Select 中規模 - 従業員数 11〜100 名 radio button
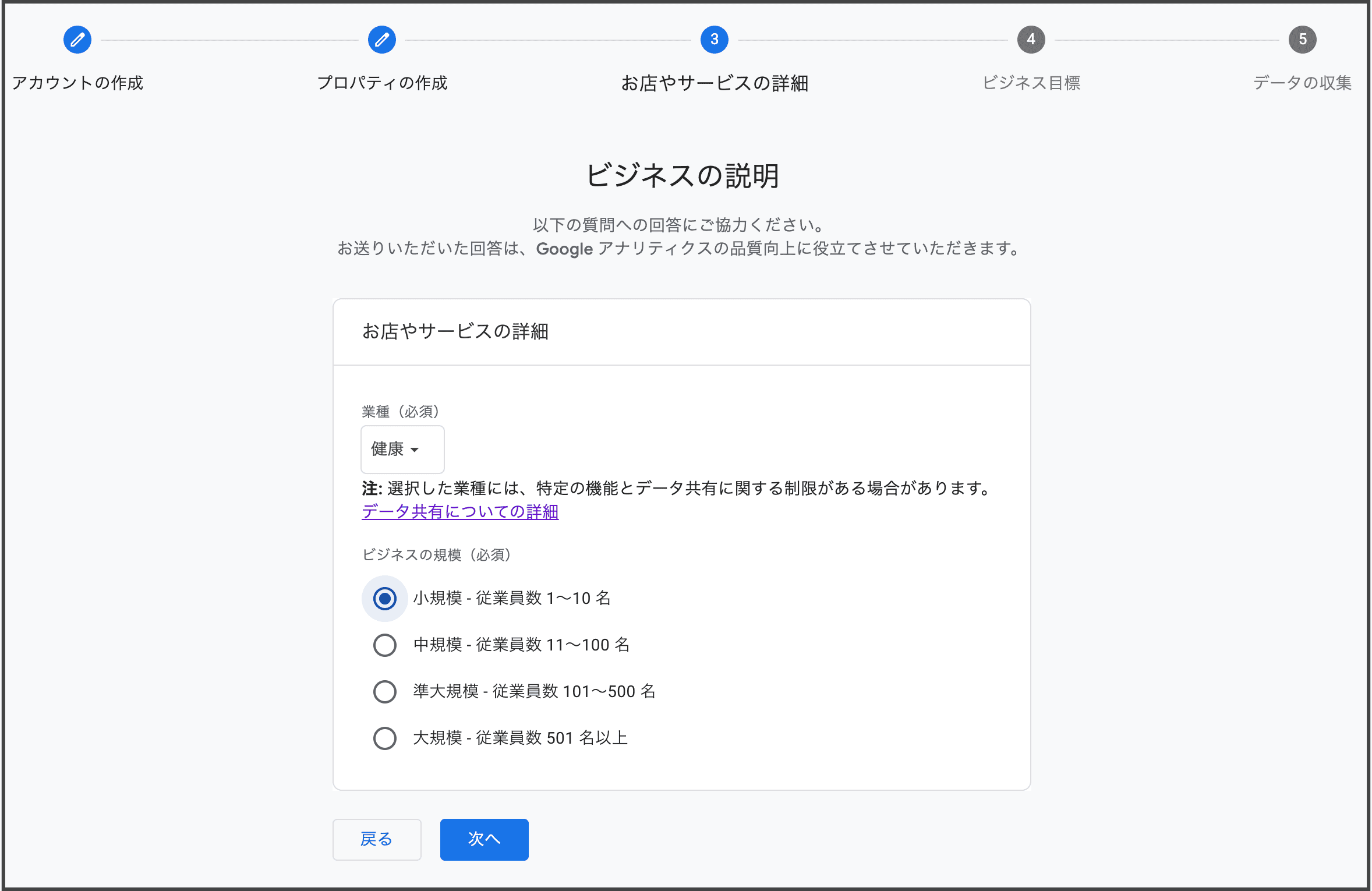Screen dimensions: 1372x891 click(x=385, y=645)
